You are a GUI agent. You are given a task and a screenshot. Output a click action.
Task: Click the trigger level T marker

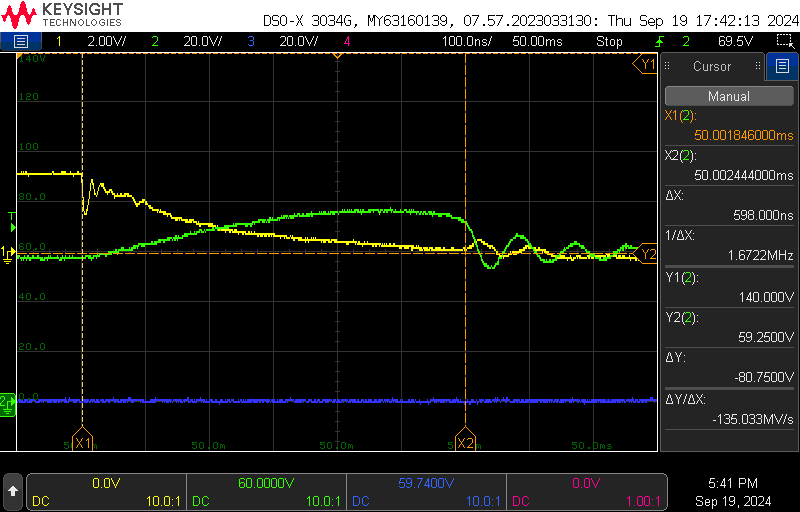12,223
